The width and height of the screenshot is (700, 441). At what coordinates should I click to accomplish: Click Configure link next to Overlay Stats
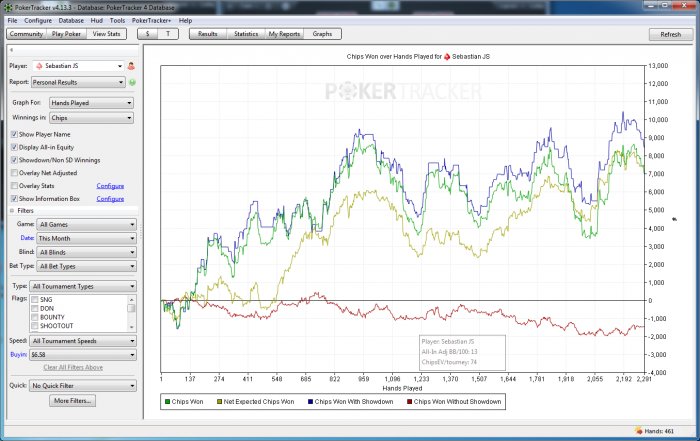point(110,186)
